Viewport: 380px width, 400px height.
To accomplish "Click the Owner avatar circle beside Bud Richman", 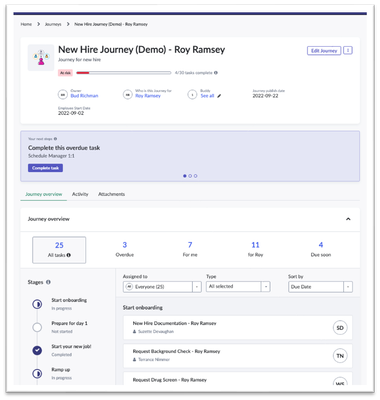I will click(63, 95).
